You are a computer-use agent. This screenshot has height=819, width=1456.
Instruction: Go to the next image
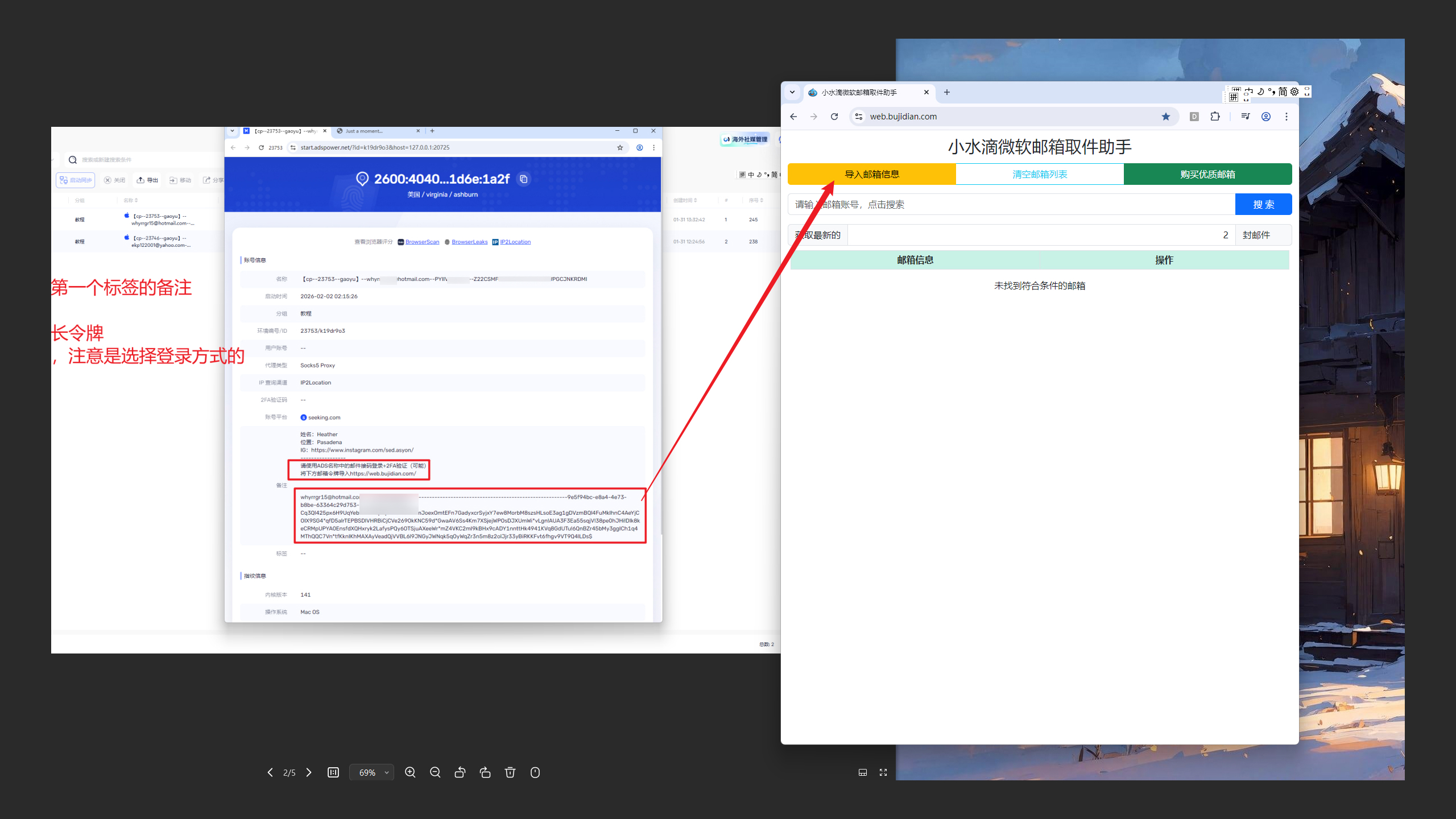[x=309, y=772]
